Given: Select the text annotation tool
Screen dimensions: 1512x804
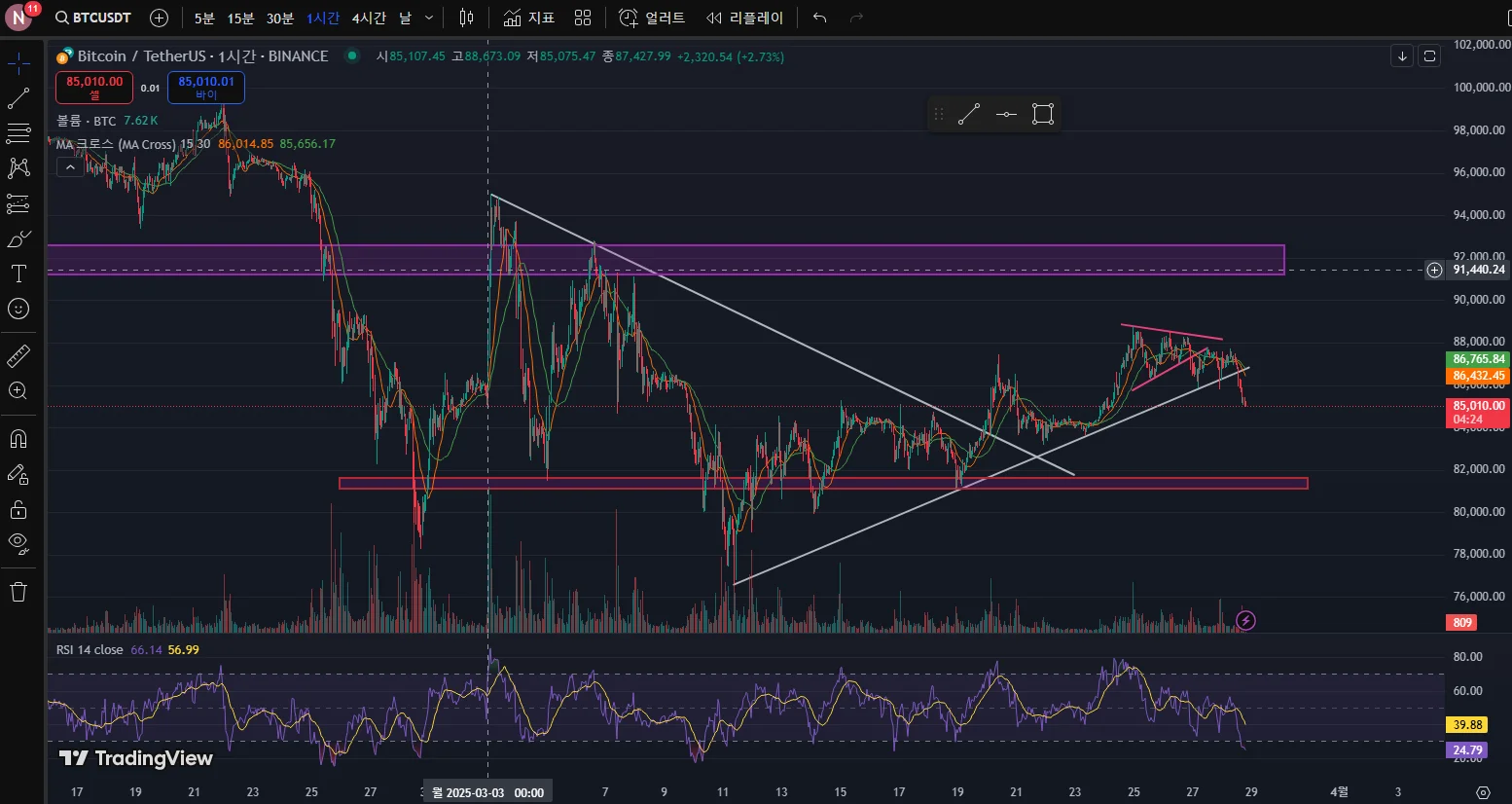Looking at the screenshot, I should tap(18, 274).
